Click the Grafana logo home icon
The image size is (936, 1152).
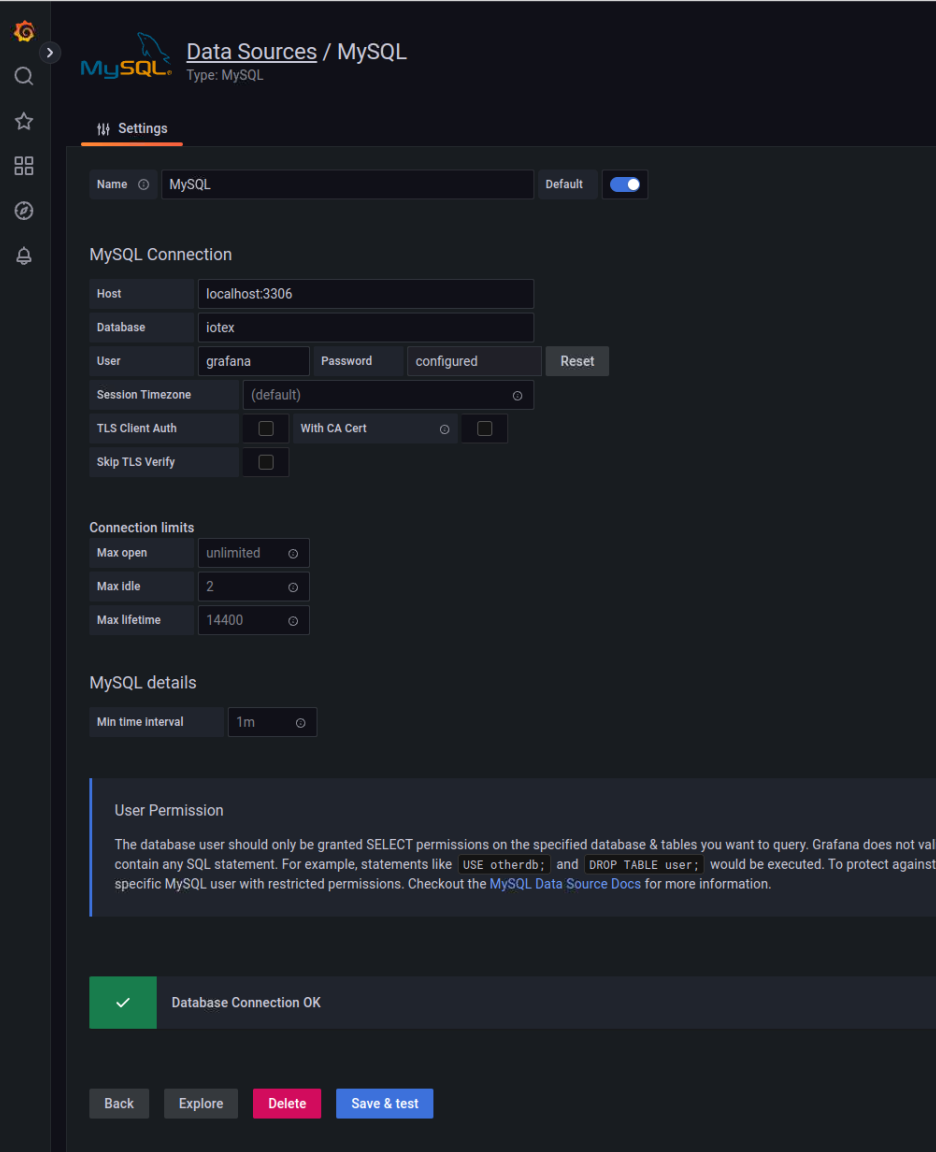pos(24,32)
